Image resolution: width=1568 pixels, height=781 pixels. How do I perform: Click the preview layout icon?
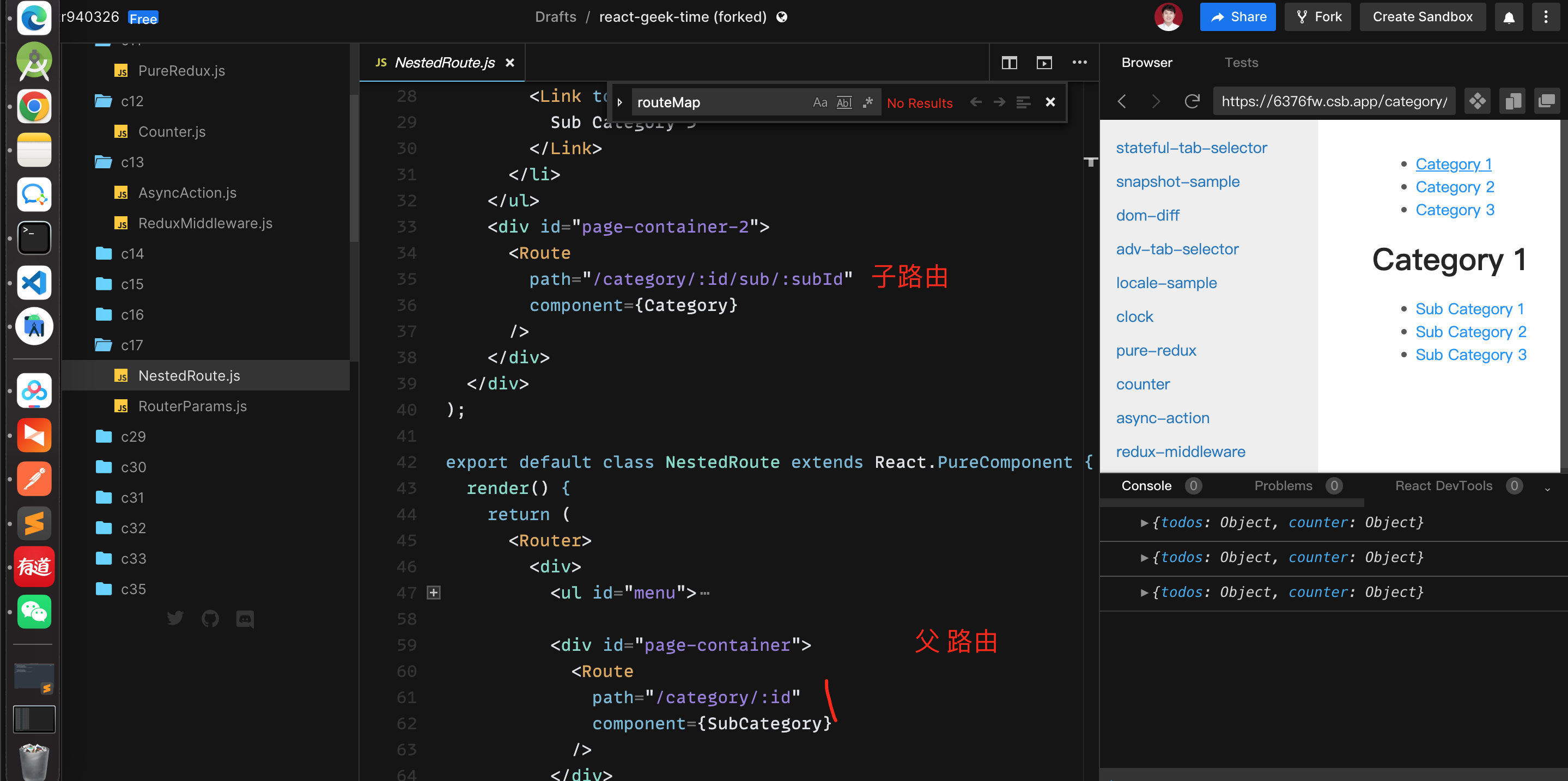click(1044, 63)
